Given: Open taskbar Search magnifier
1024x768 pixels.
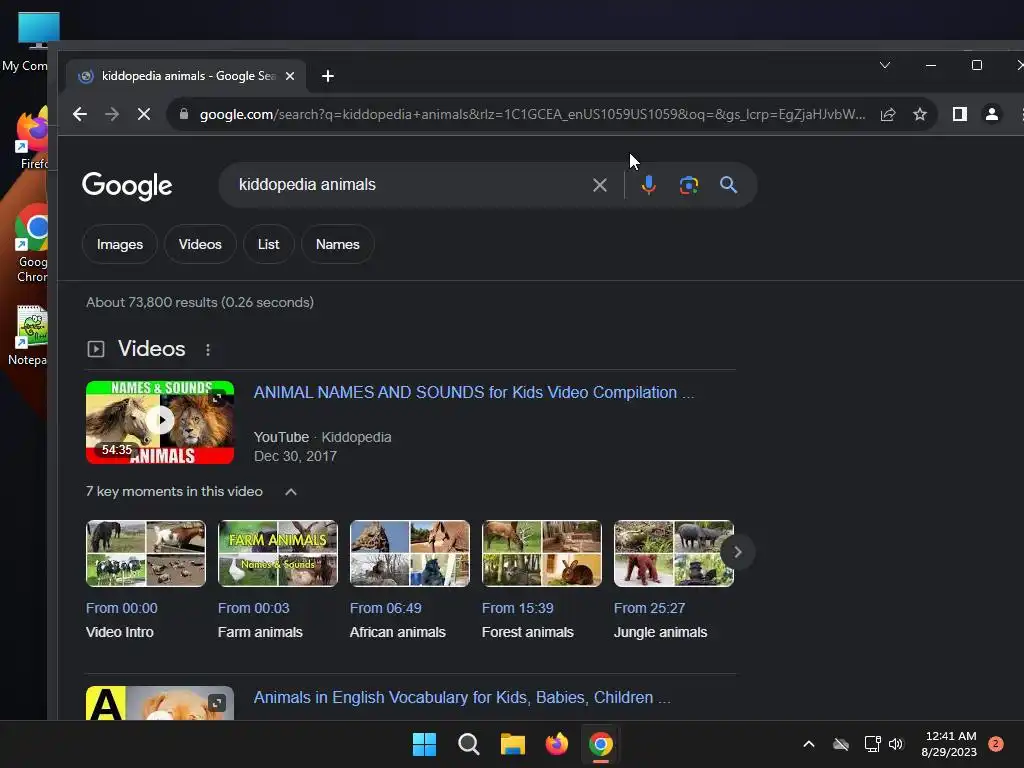Looking at the screenshot, I should tap(468, 744).
